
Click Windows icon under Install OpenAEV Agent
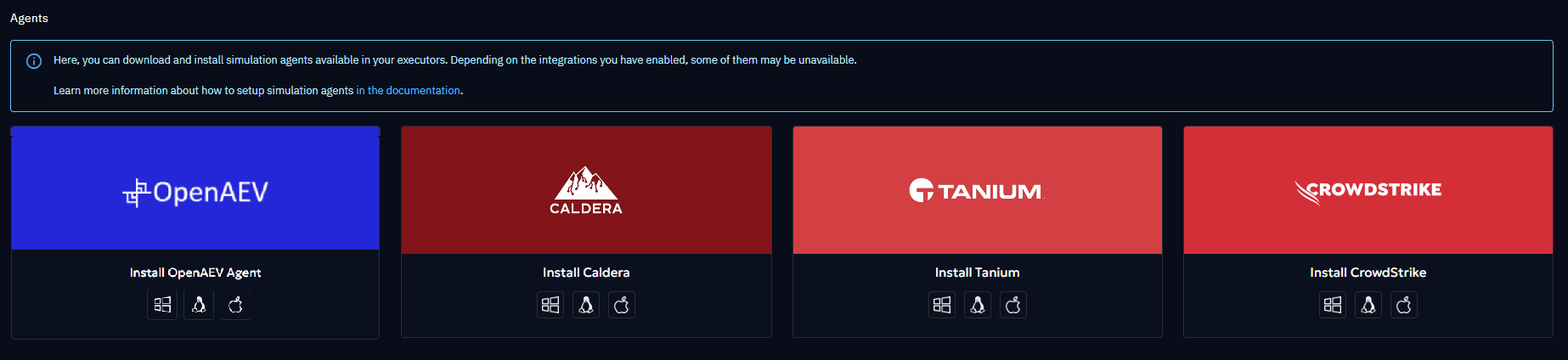coord(162,305)
